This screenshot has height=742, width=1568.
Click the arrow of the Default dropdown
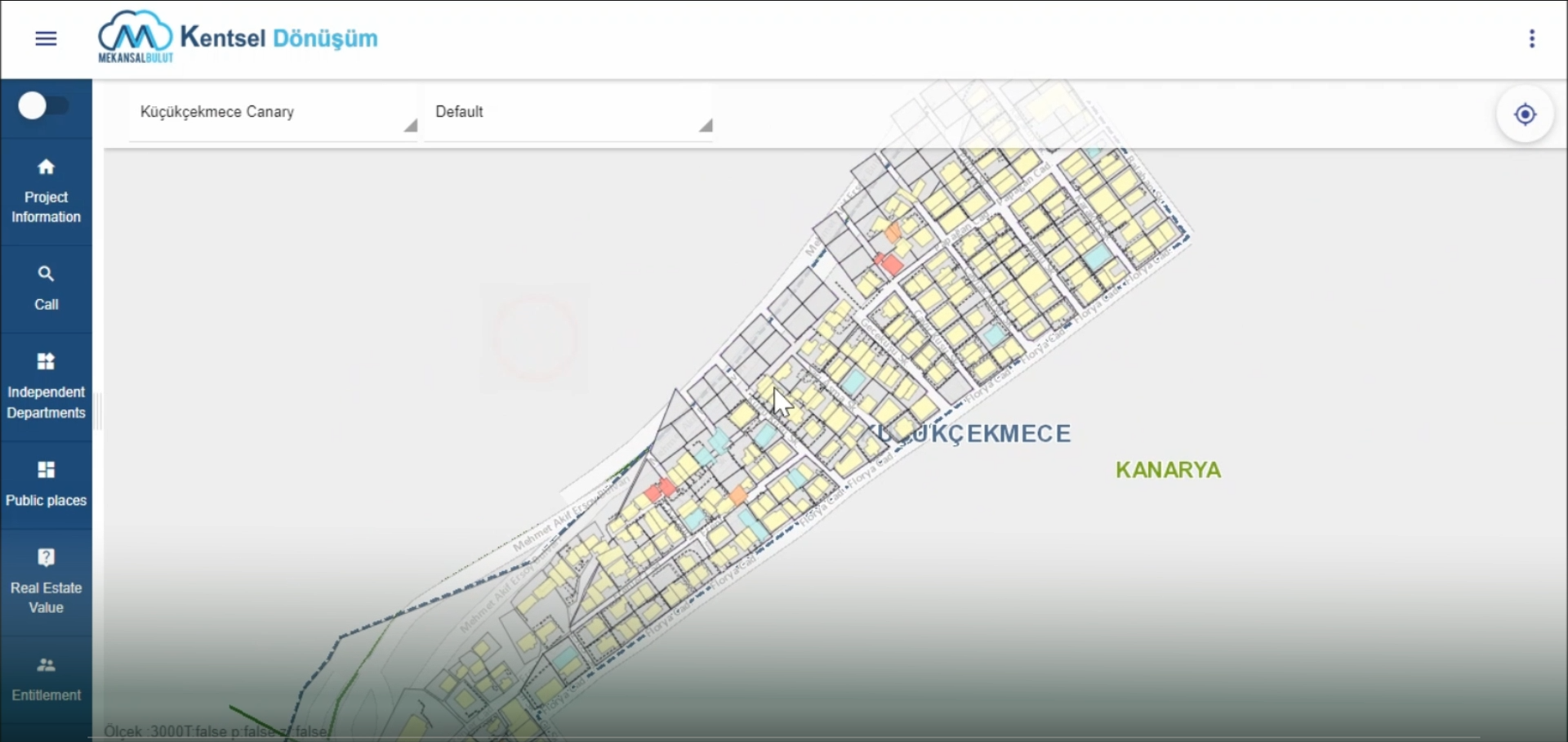tap(706, 125)
